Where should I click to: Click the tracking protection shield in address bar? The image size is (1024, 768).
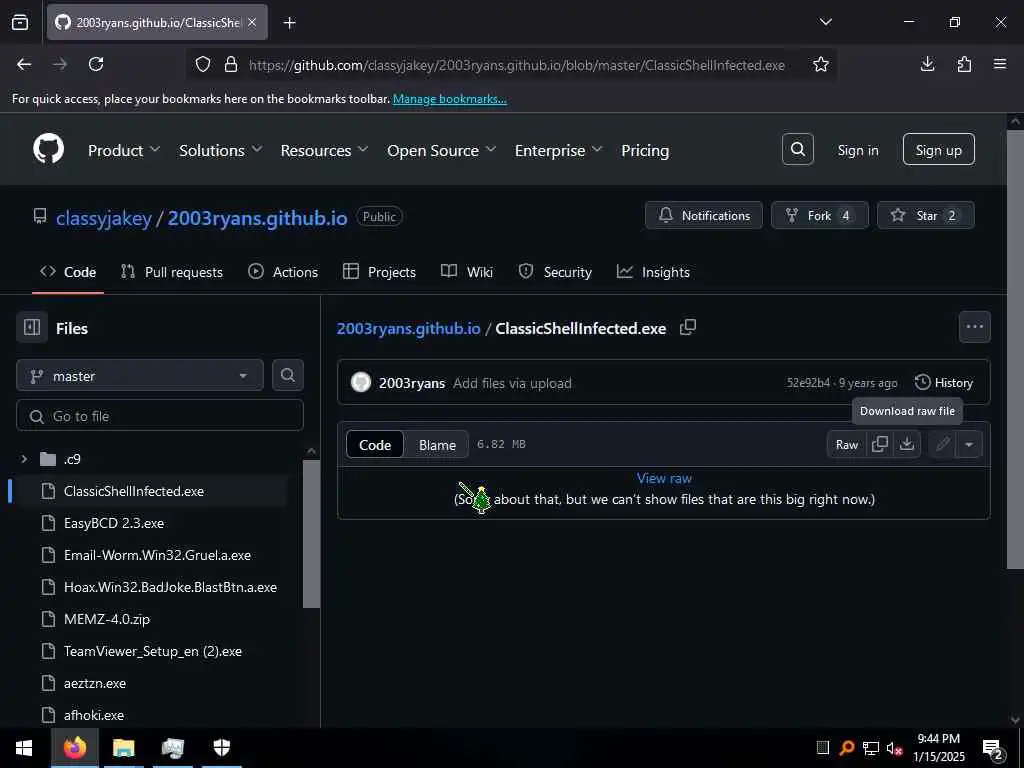[203, 64]
